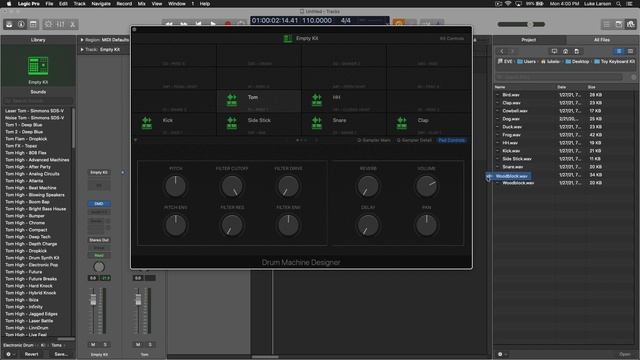Toggle the Read automation button
The height and width of the screenshot is (360, 640).
99,256
